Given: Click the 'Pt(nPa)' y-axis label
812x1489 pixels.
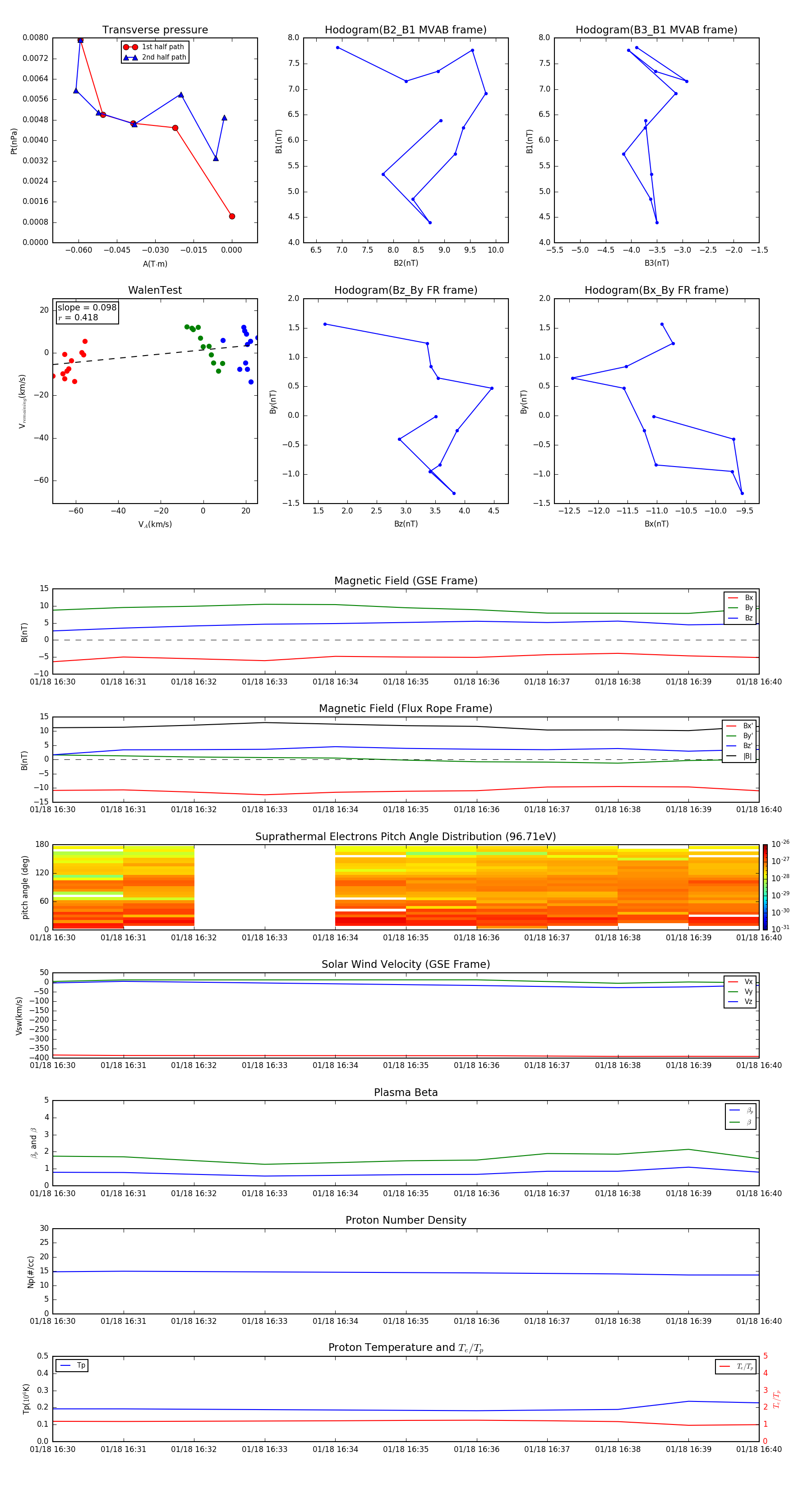Looking at the screenshot, I should click(x=14, y=140).
